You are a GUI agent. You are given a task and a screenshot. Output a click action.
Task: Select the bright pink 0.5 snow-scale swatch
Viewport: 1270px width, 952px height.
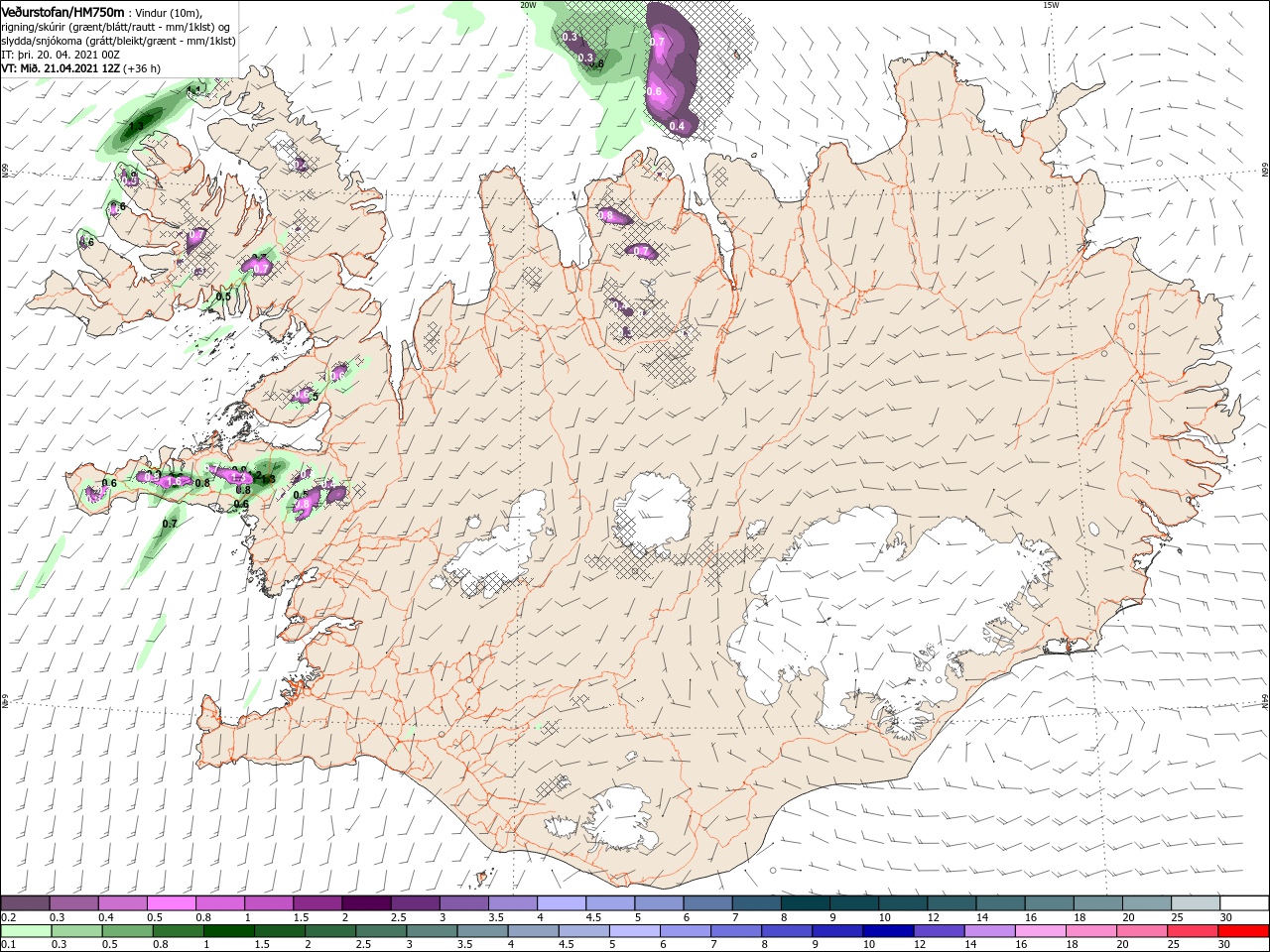pos(171,903)
